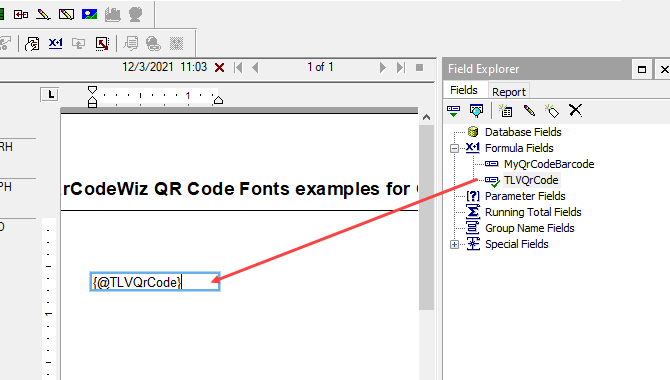Select the Formula Fields node

(519, 148)
